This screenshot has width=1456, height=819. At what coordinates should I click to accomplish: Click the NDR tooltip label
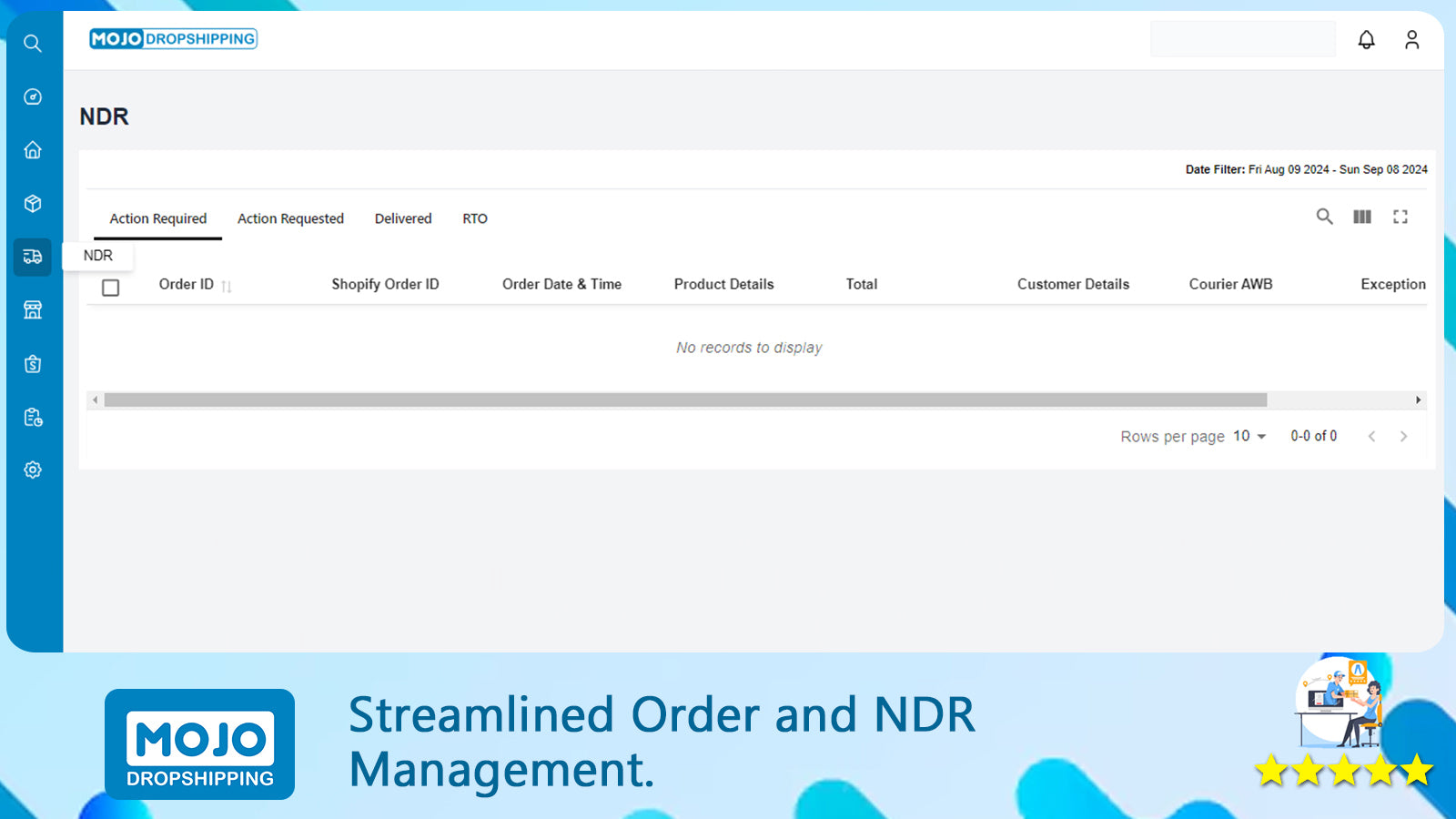pos(98,256)
